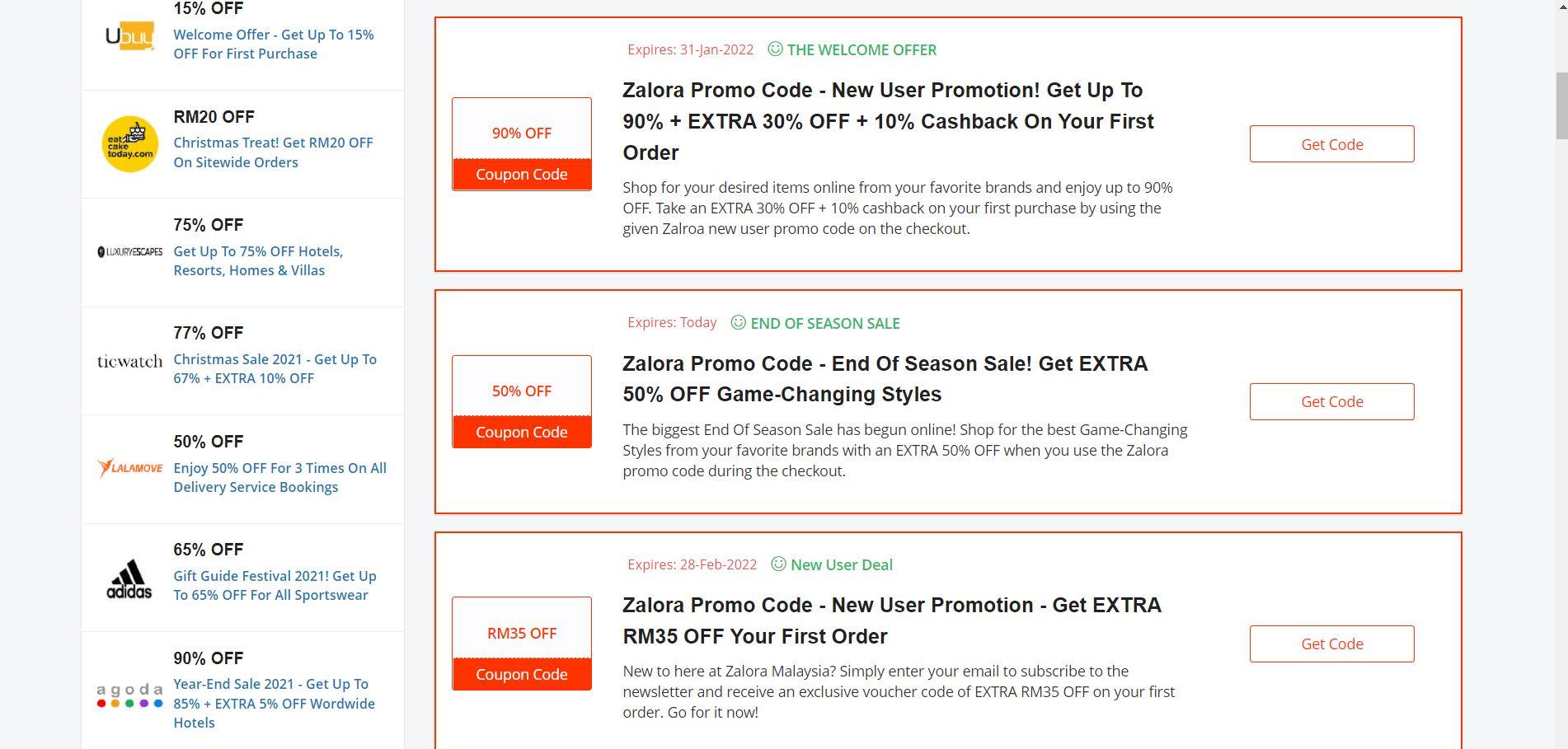Click the RM35 OFF Coupon Code badge
Image resolution: width=1568 pixels, height=749 pixels.
point(522,644)
